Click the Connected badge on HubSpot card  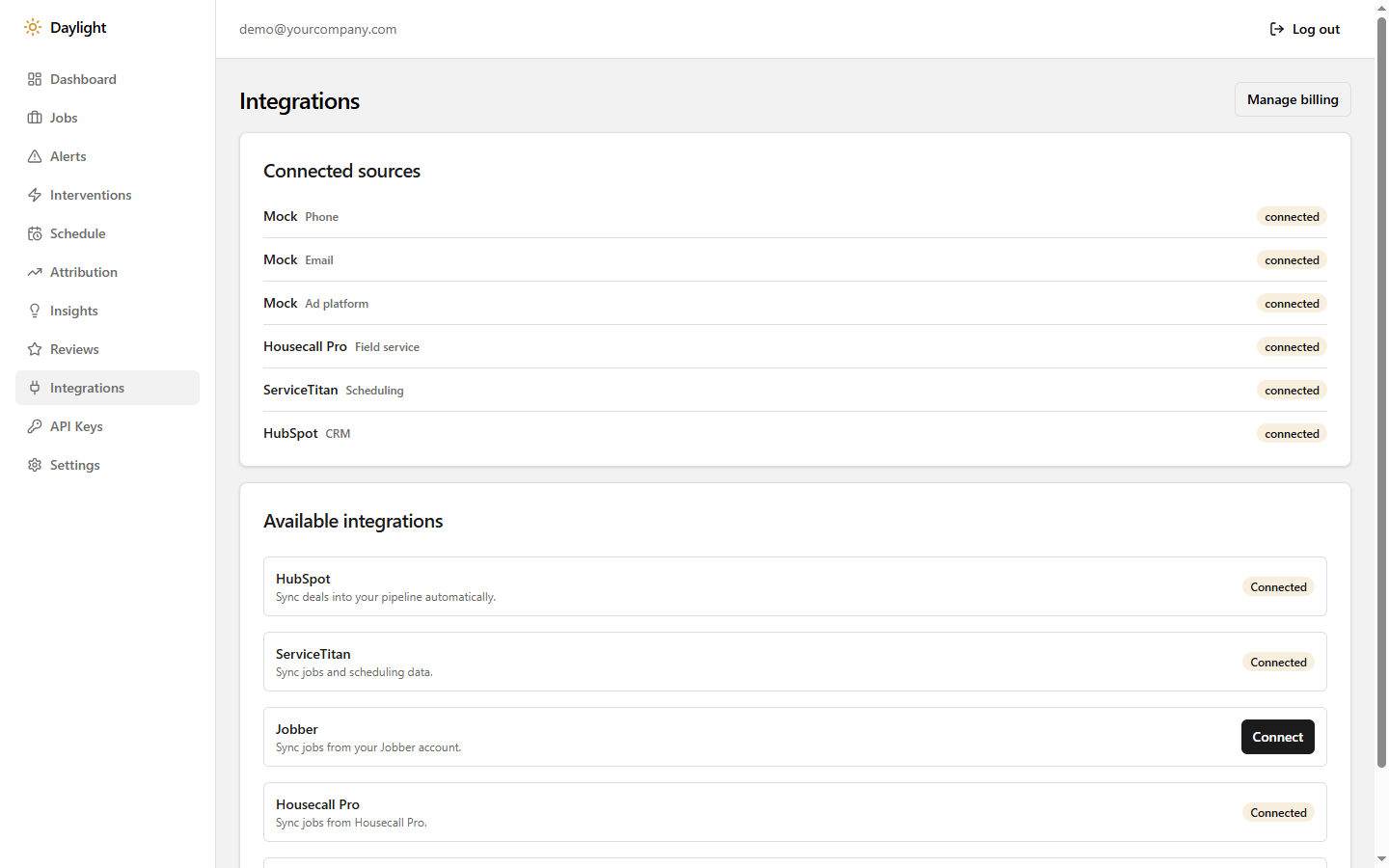pos(1278,587)
